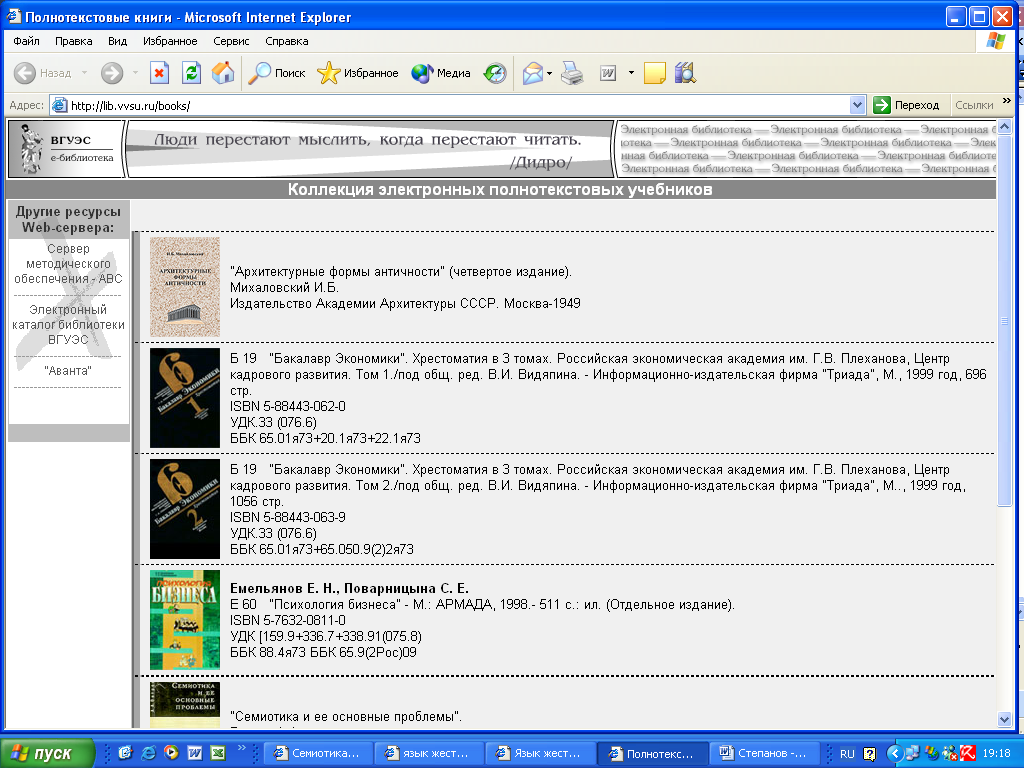Screen dimensions: 1024x768
Task: Click ISBN 5-88443-062-0 text
Action: tap(288, 406)
